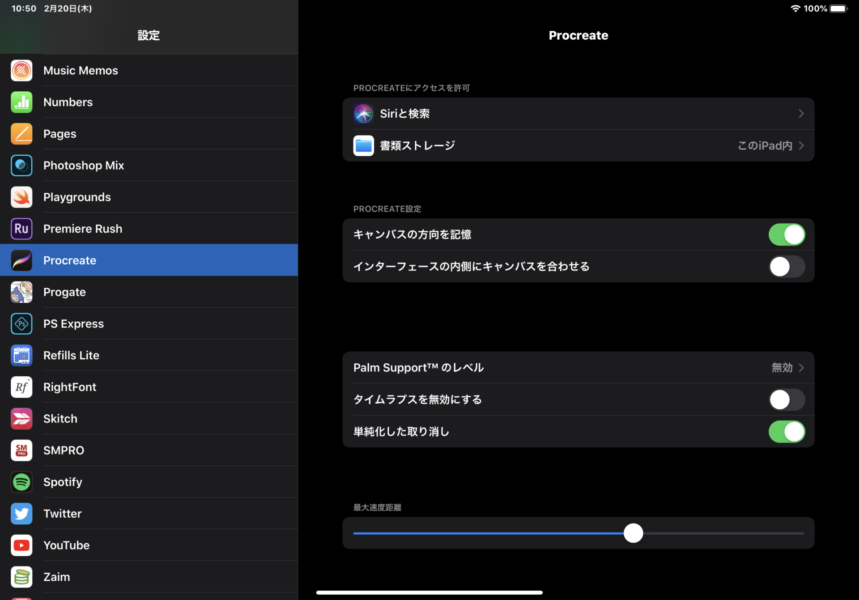Select Music Memos in settings list
The image size is (859, 600).
149,71
